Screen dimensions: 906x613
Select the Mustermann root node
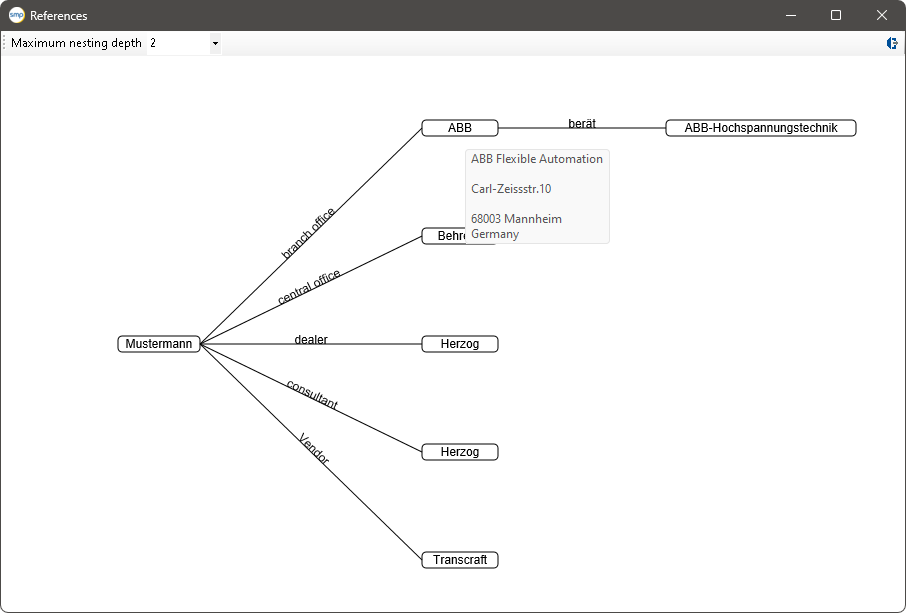coord(159,344)
